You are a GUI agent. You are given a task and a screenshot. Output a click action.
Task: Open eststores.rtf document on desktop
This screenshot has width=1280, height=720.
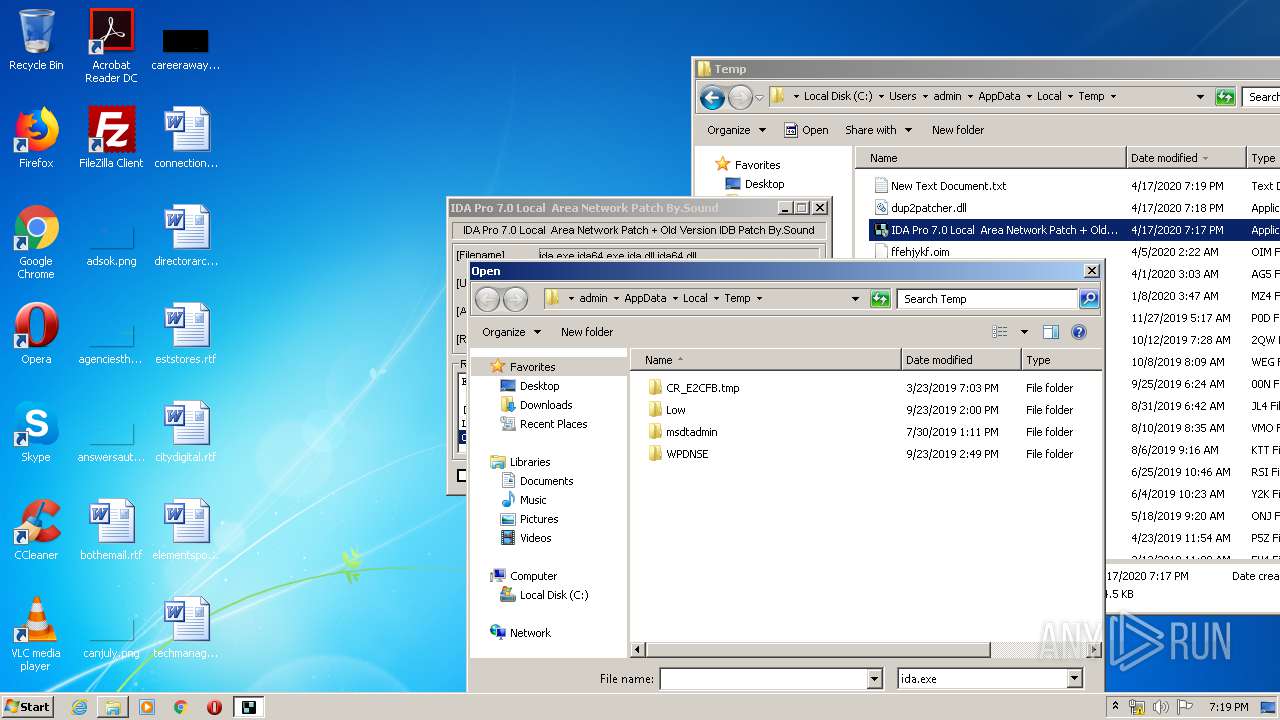[186, 334]
